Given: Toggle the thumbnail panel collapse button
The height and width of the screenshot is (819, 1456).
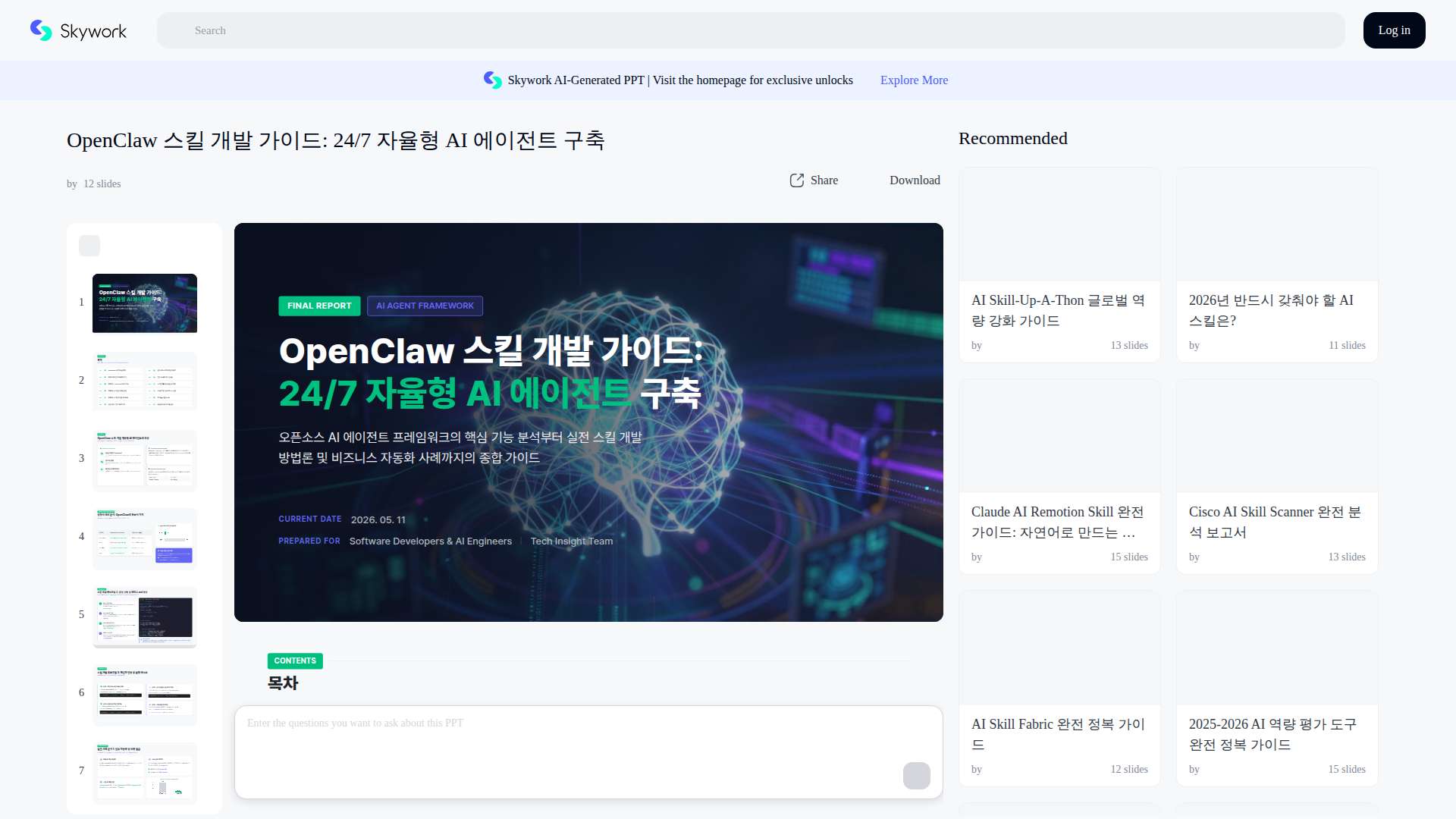Looking at the screenshot, I should click(89, 246).
